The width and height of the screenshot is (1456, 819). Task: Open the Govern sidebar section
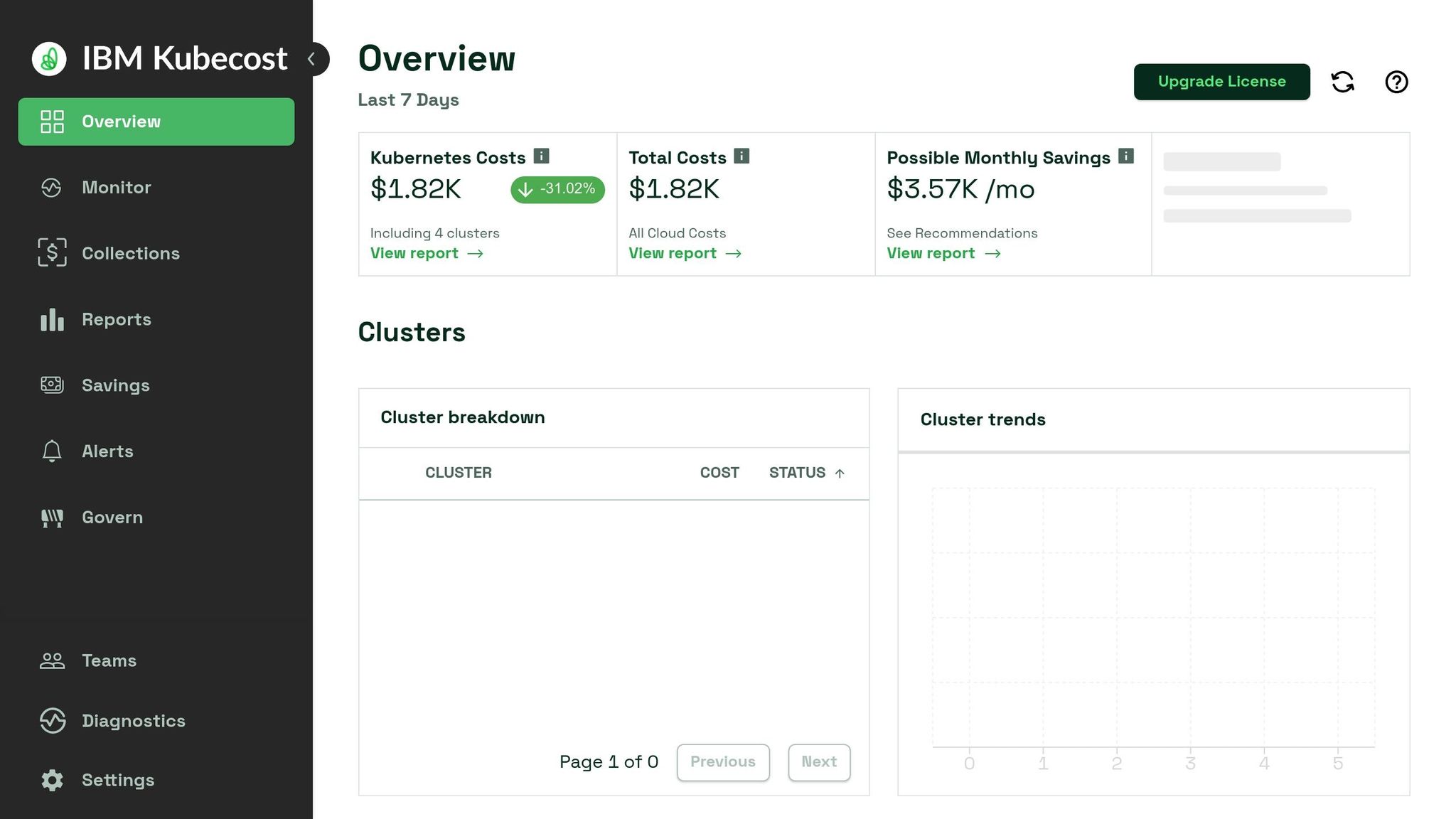point(112,518)
